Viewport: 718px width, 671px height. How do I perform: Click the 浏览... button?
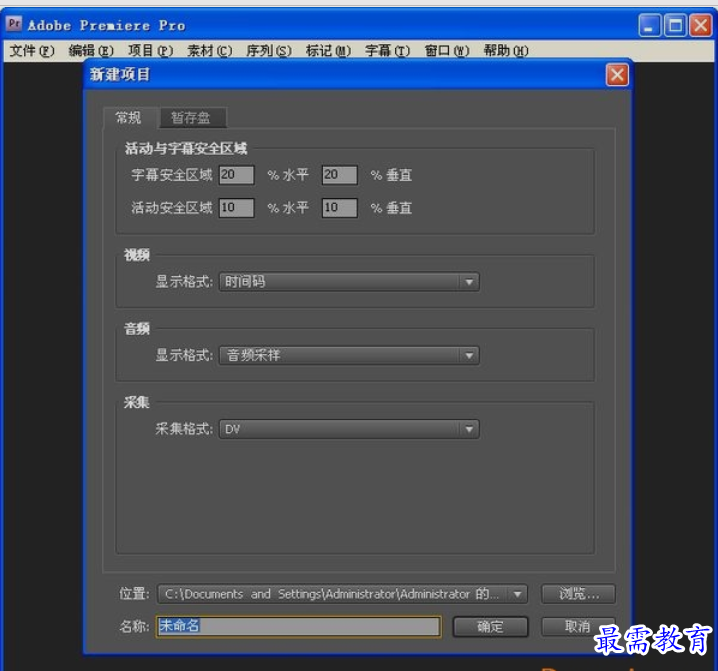point(578,594)
